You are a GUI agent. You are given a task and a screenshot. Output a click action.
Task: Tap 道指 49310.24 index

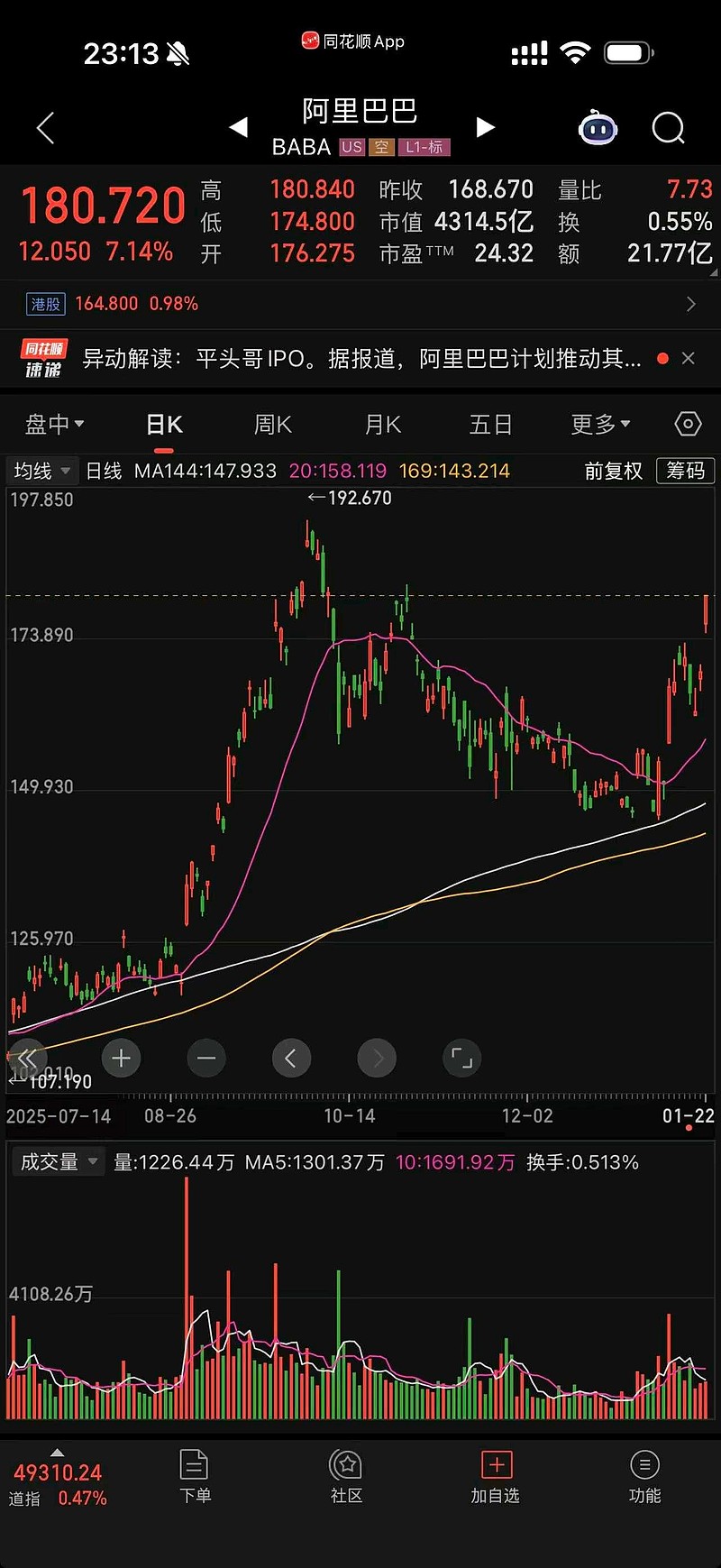click(x=58, y=1484)
